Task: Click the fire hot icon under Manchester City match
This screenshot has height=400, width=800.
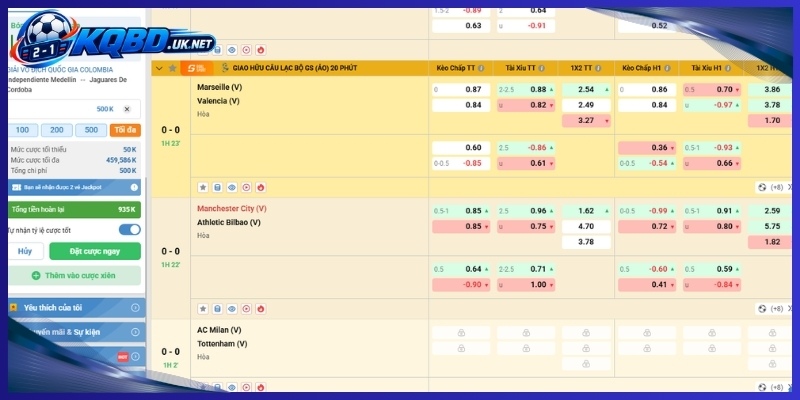Action: pyautogui.click(x=261, y=309)
